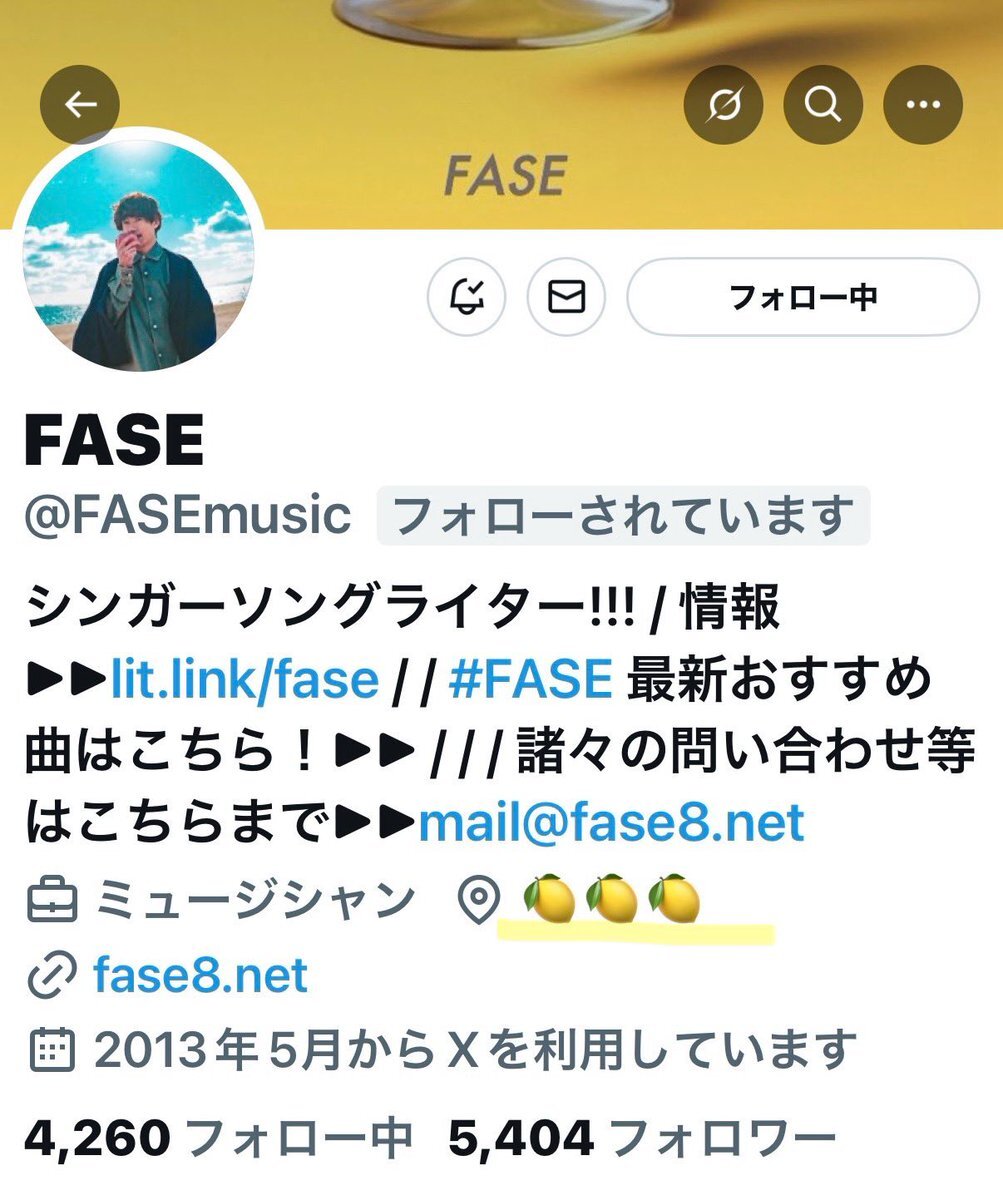This screenshot has width=1003, height=1200.
Task: Tap the chain link icon
Action: pyautogui.click(x=50, y=977)
